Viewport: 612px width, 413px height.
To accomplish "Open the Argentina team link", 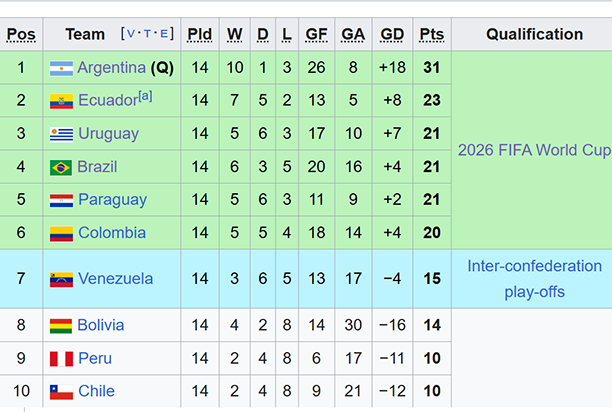I will [112, 68].
